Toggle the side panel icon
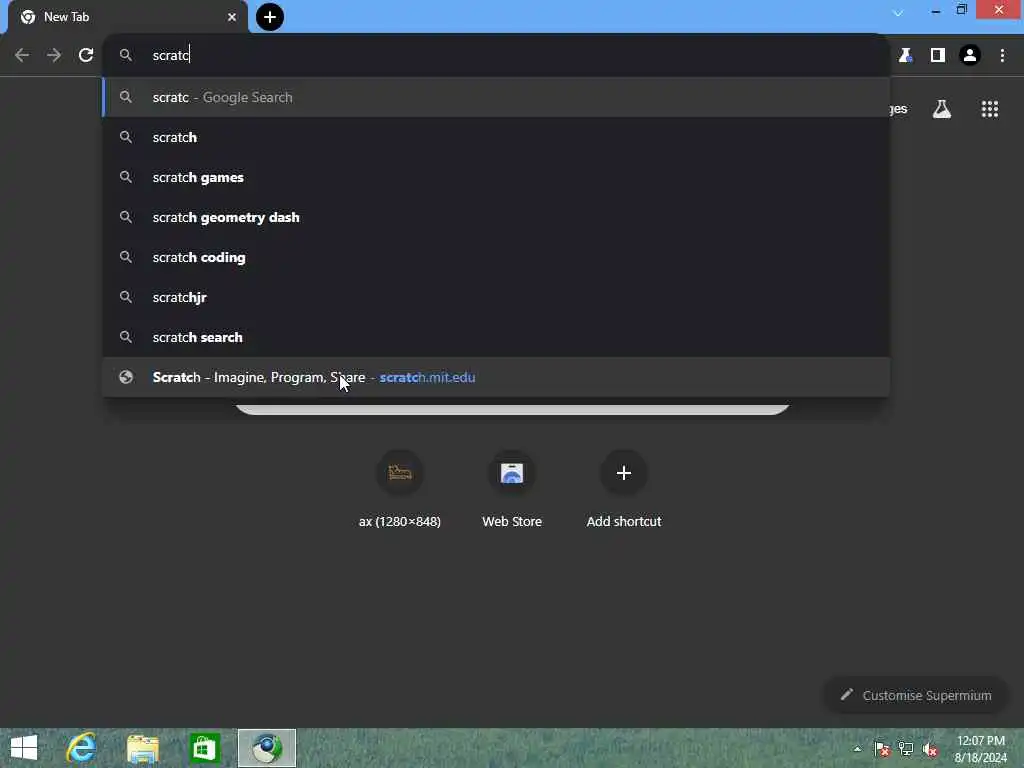1024x768 pixels. point(938,56)
